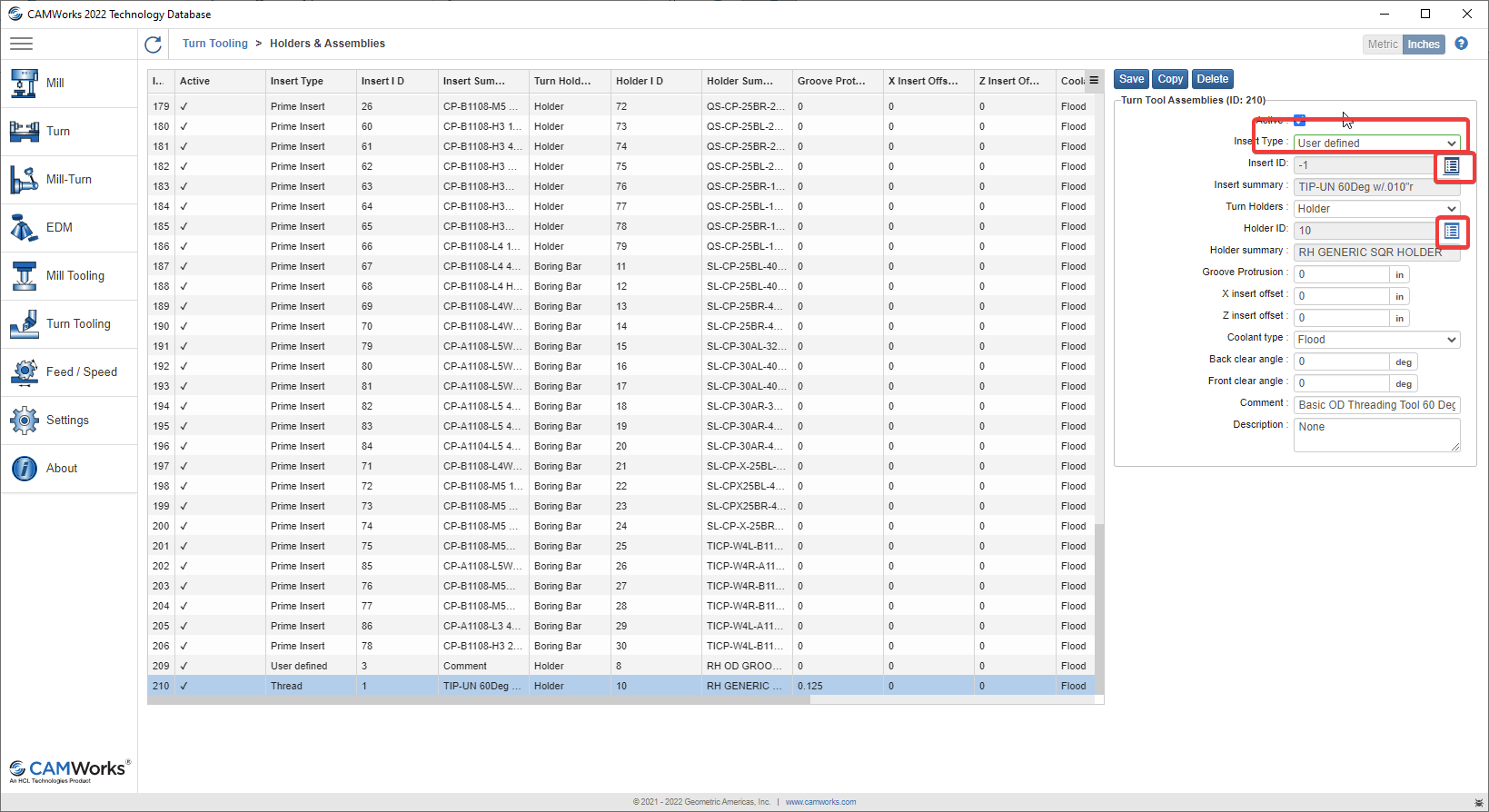Click the SL-CPX25BR-4... holder summary cell

[747, 506]
